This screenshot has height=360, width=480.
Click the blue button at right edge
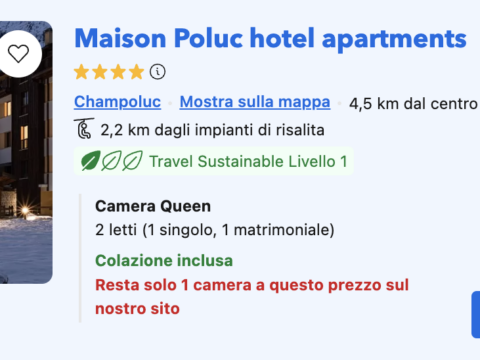476,314
